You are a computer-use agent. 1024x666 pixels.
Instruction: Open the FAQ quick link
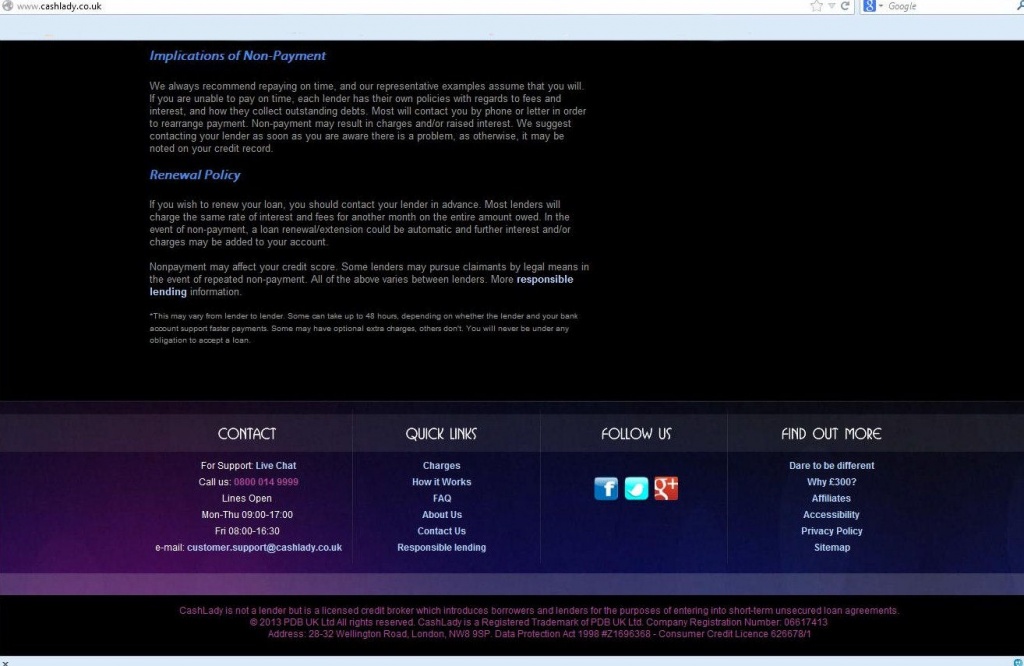(441, 499)
